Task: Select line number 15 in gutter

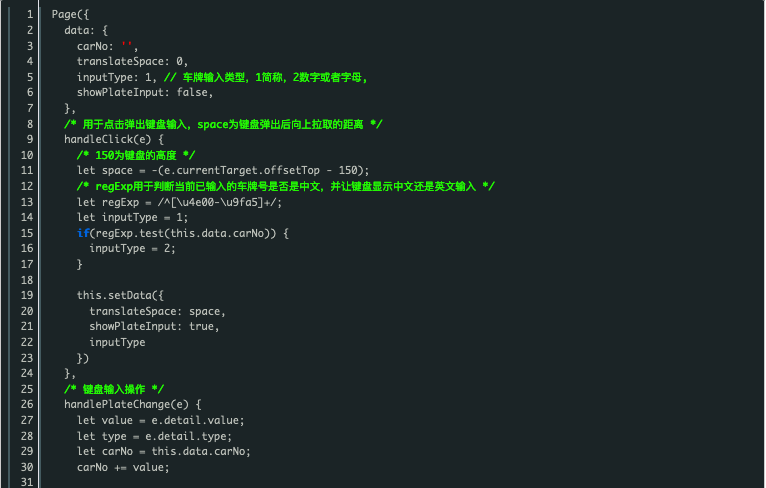Action: click(x=27, y=233)
